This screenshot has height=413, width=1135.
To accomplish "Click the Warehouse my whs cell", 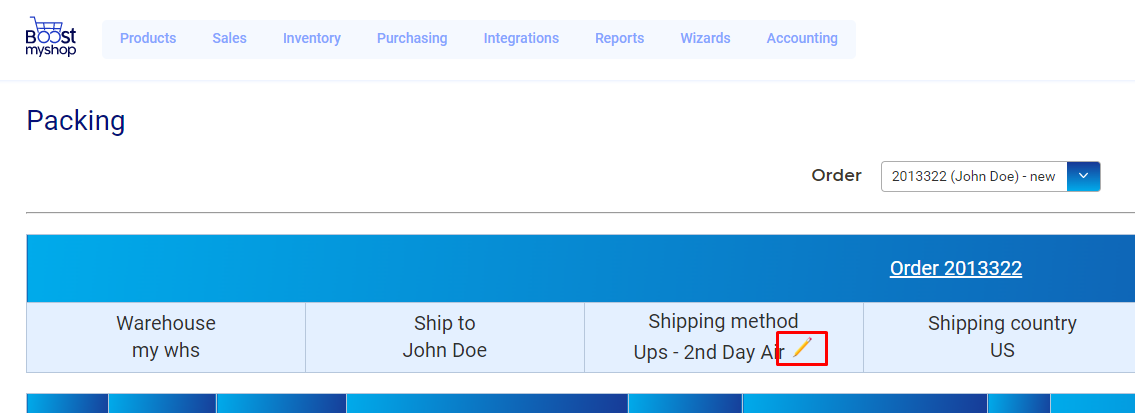I will [166, 337].
